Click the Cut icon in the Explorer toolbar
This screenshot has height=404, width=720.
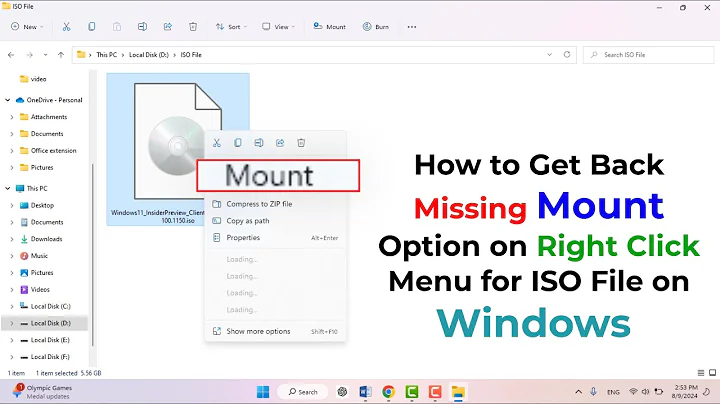(67, 27)
